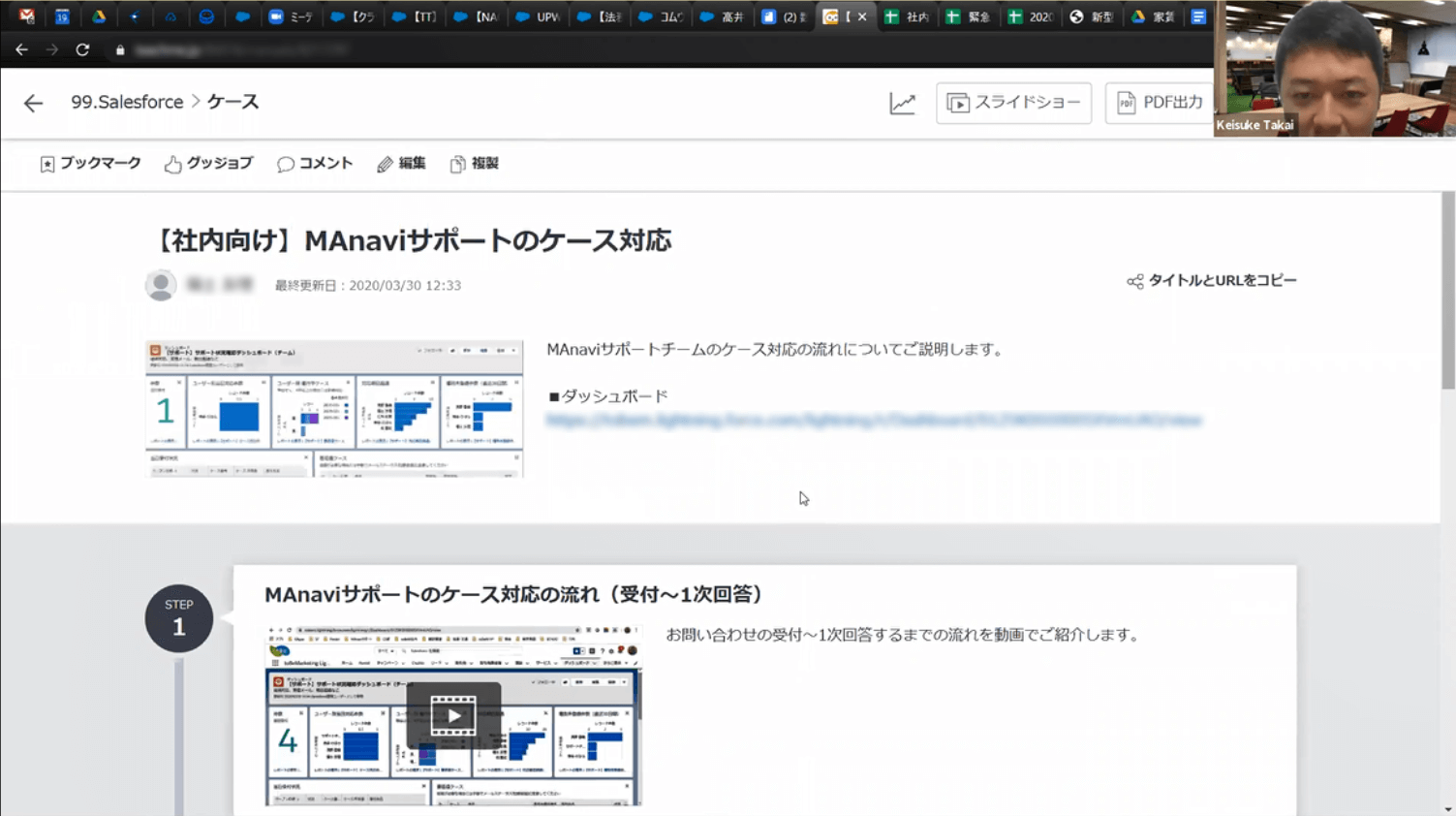Screen dimensions: 1456x816
Task: Reload the current page
Action: 82,49
